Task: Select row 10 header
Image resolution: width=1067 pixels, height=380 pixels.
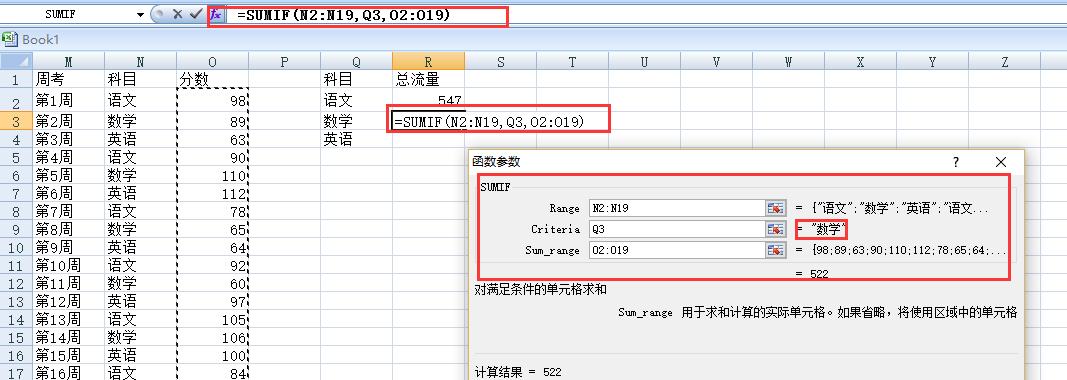Action: click(x=16, y=247)
